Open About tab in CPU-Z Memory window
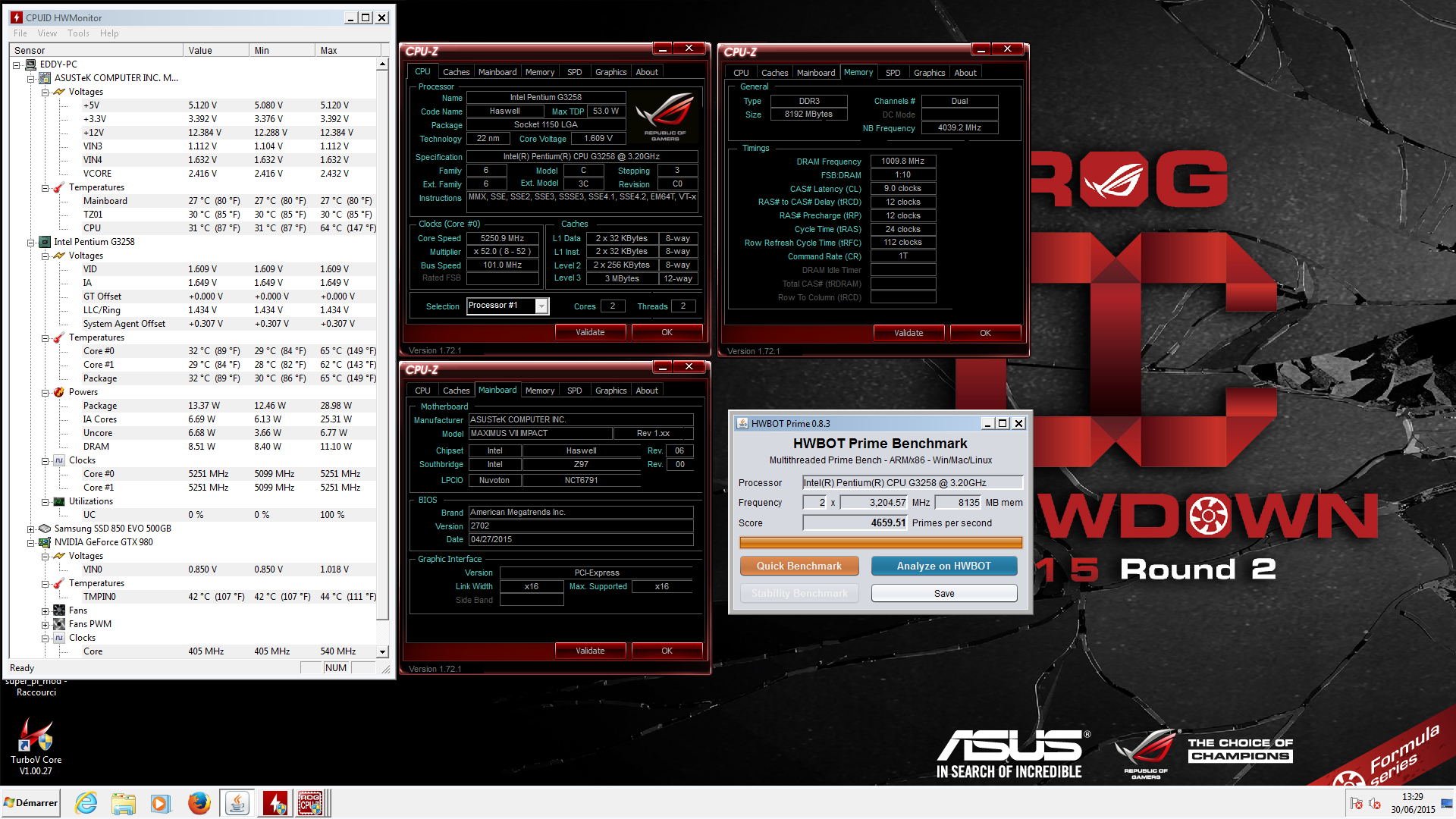Viewport: 1456px width, 819px height. (x=965, y=73)
